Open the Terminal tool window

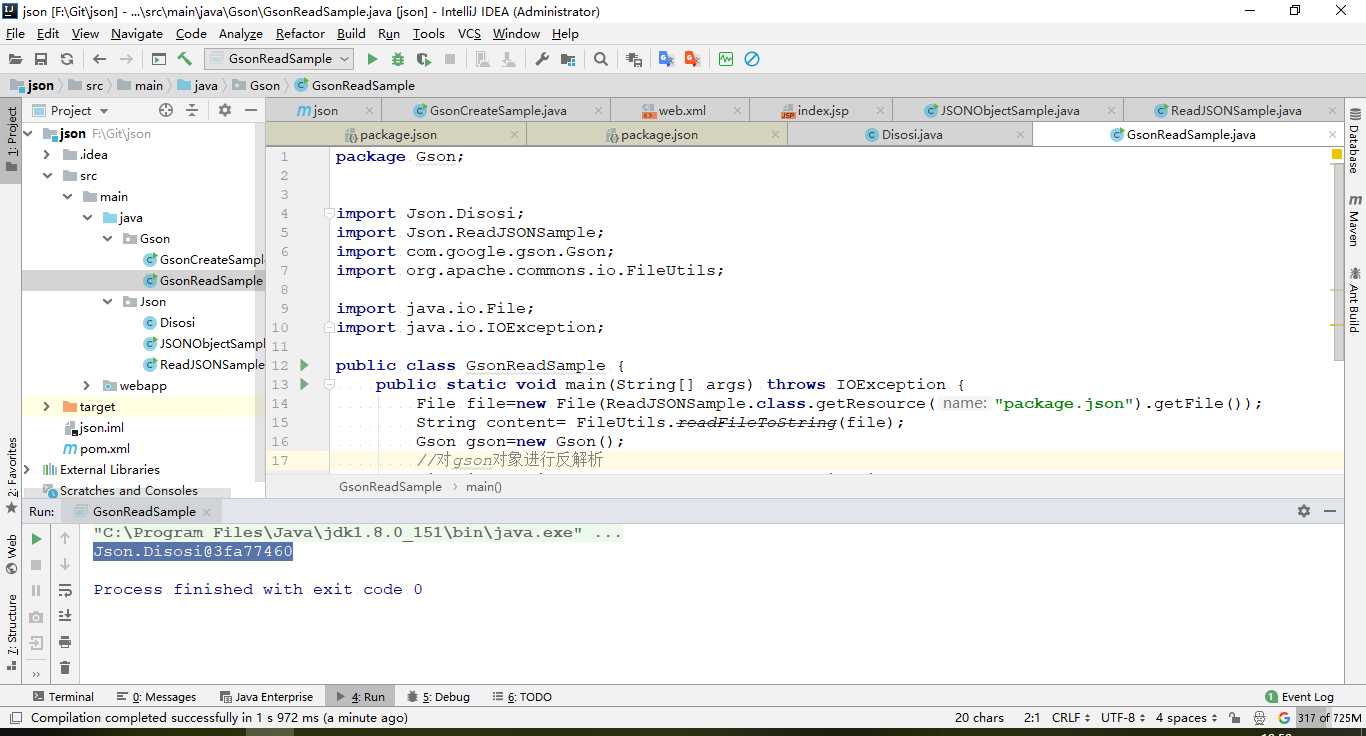pos(62,697)
